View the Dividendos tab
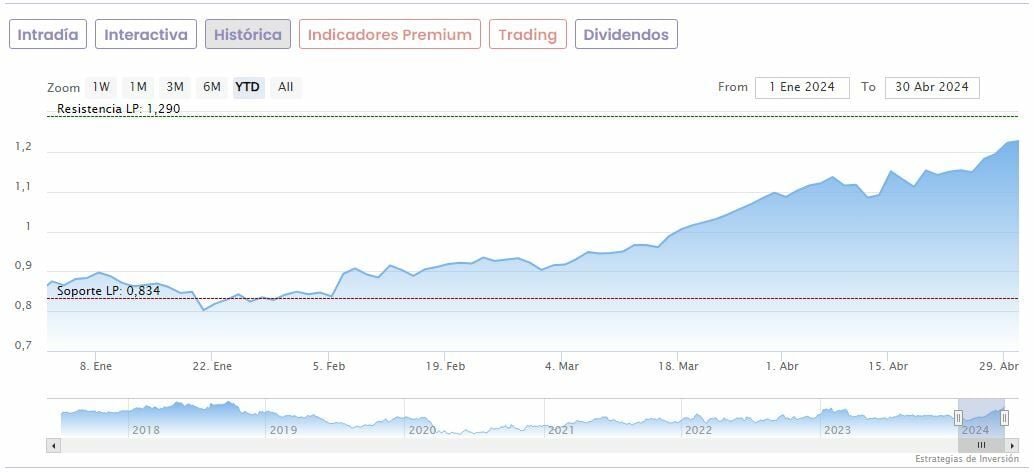Viewport: 1034px width, 472px height. click(626, 34)
